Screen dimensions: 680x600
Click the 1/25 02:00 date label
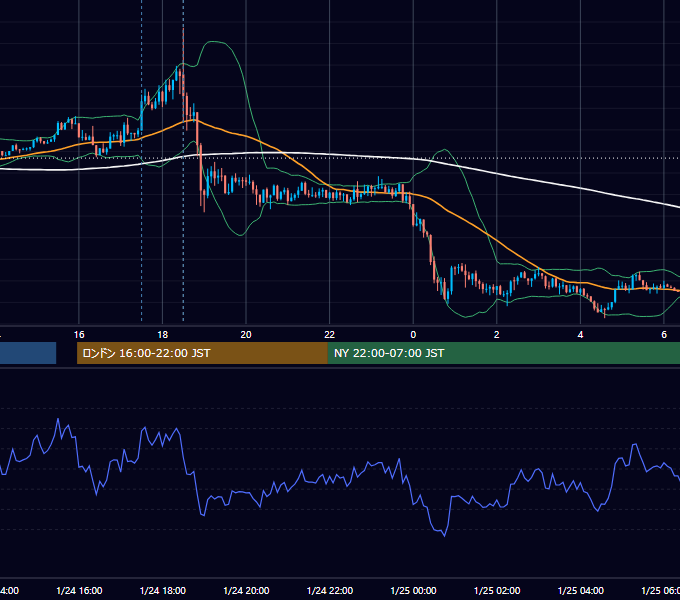coord(497,590)
